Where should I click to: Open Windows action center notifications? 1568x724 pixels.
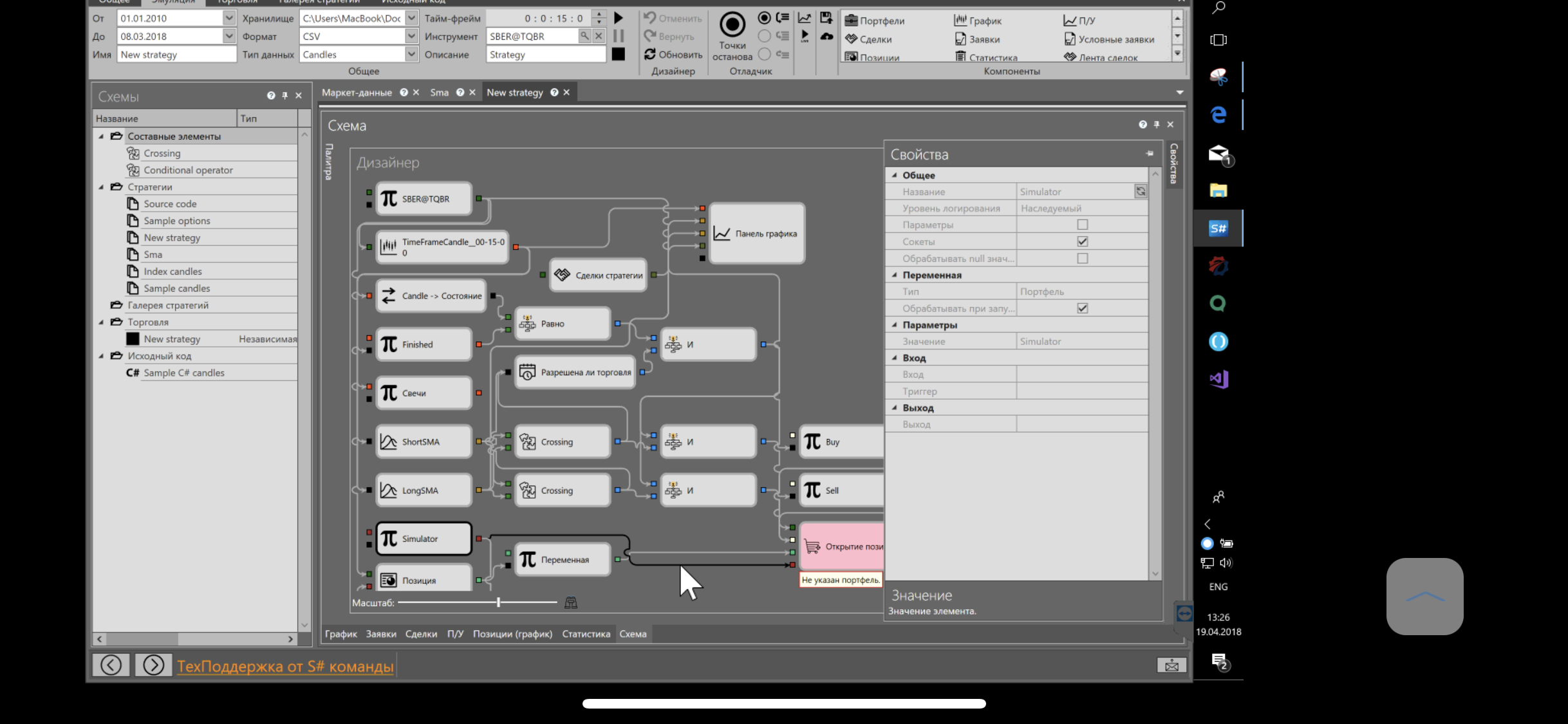(x=1219, y=661)
